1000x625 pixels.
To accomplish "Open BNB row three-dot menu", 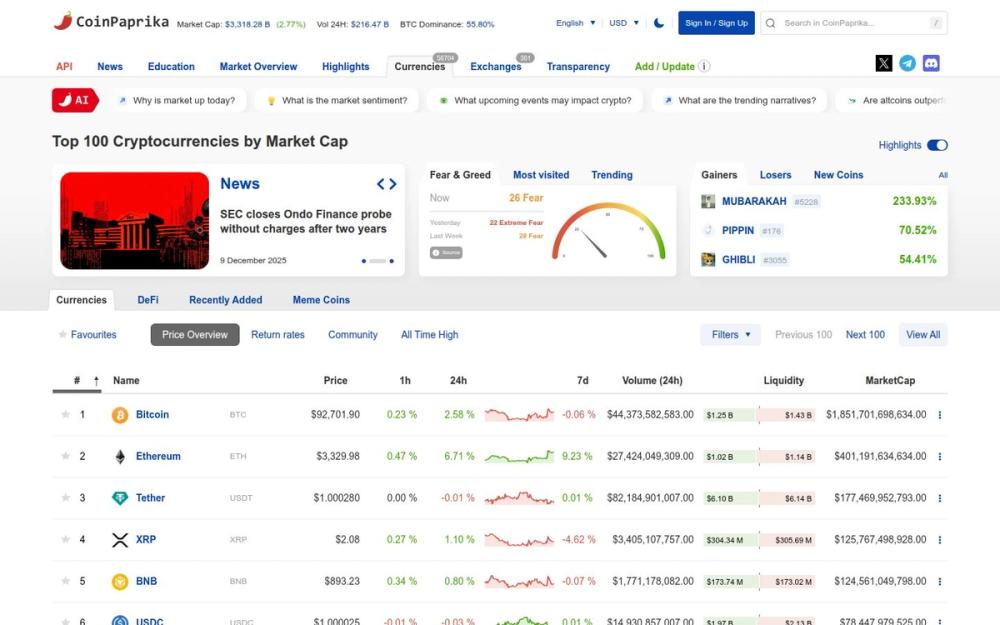I will point(939,582).
